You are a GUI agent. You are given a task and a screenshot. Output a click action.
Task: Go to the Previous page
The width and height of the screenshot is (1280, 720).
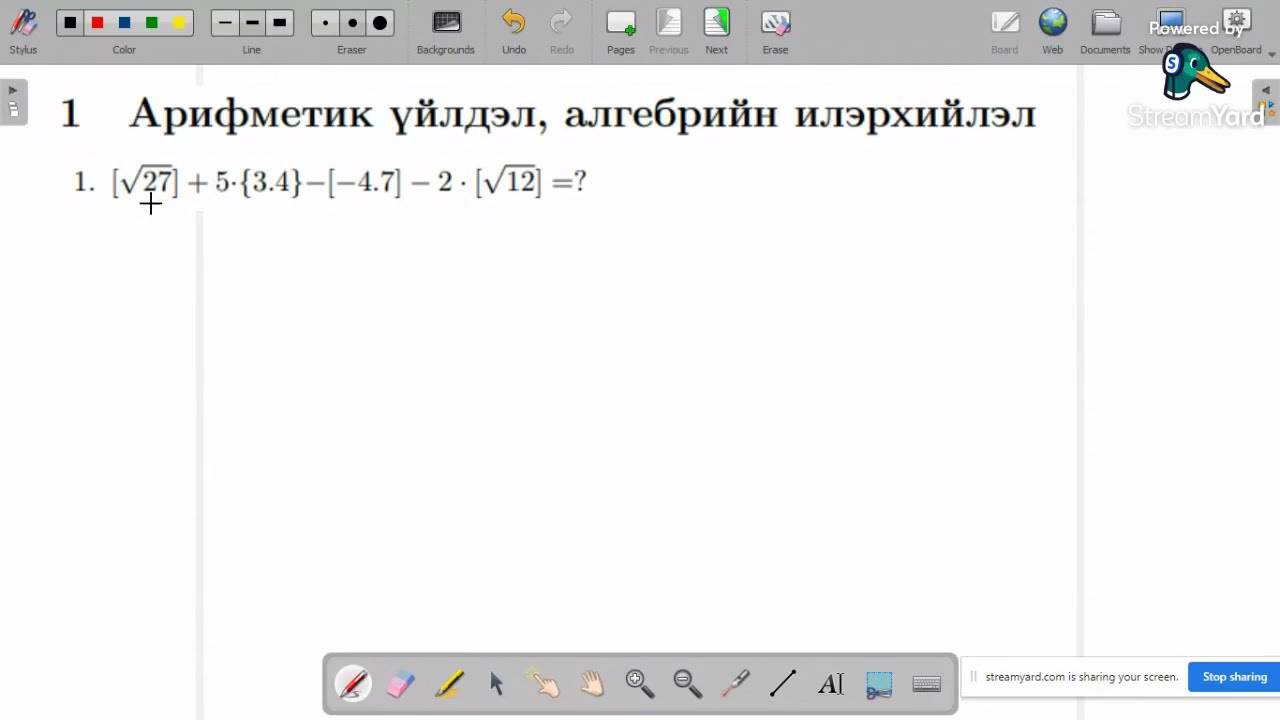point(669,32)
